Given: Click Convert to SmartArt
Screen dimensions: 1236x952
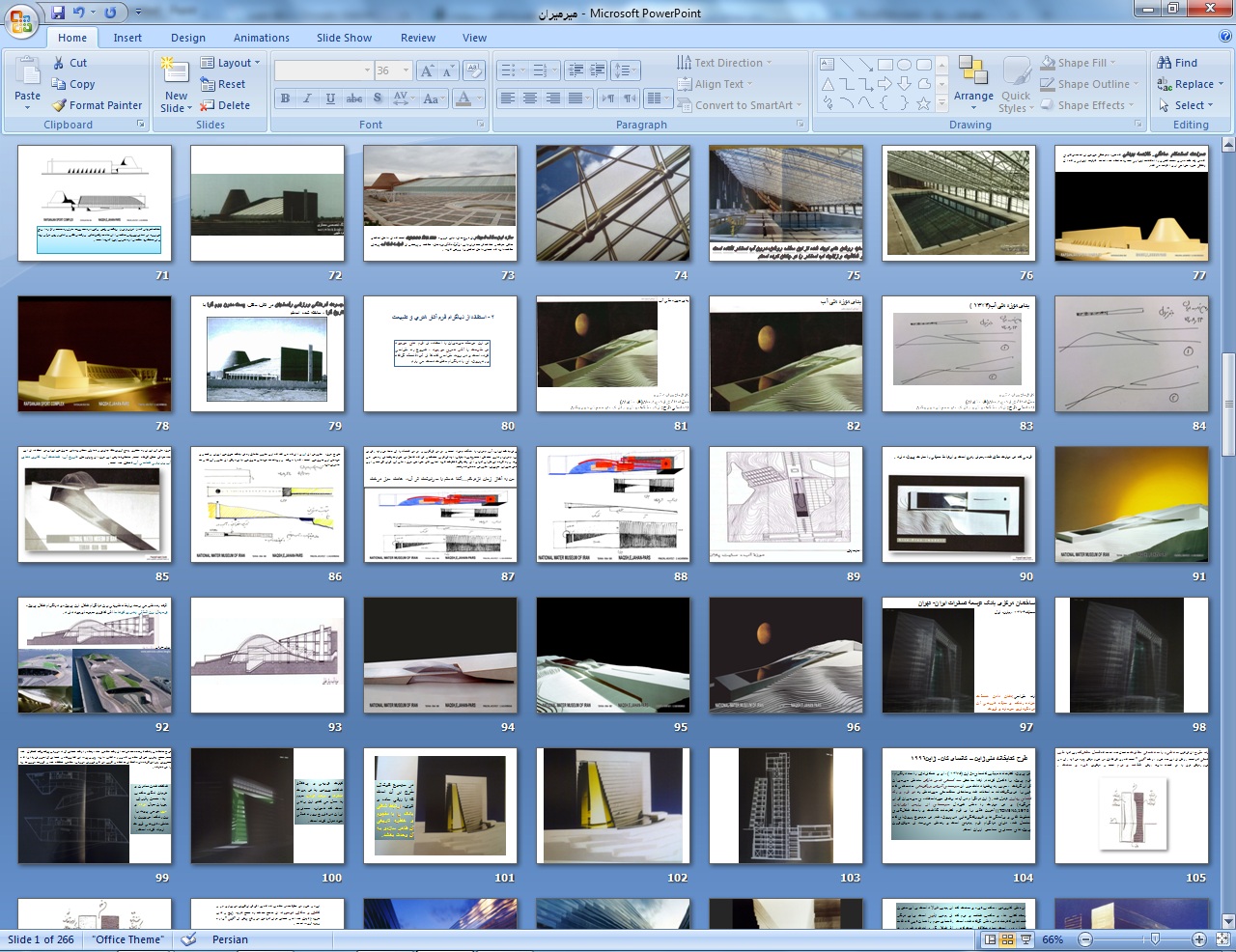Looking at the screenshot, I should tap(740, 105).
